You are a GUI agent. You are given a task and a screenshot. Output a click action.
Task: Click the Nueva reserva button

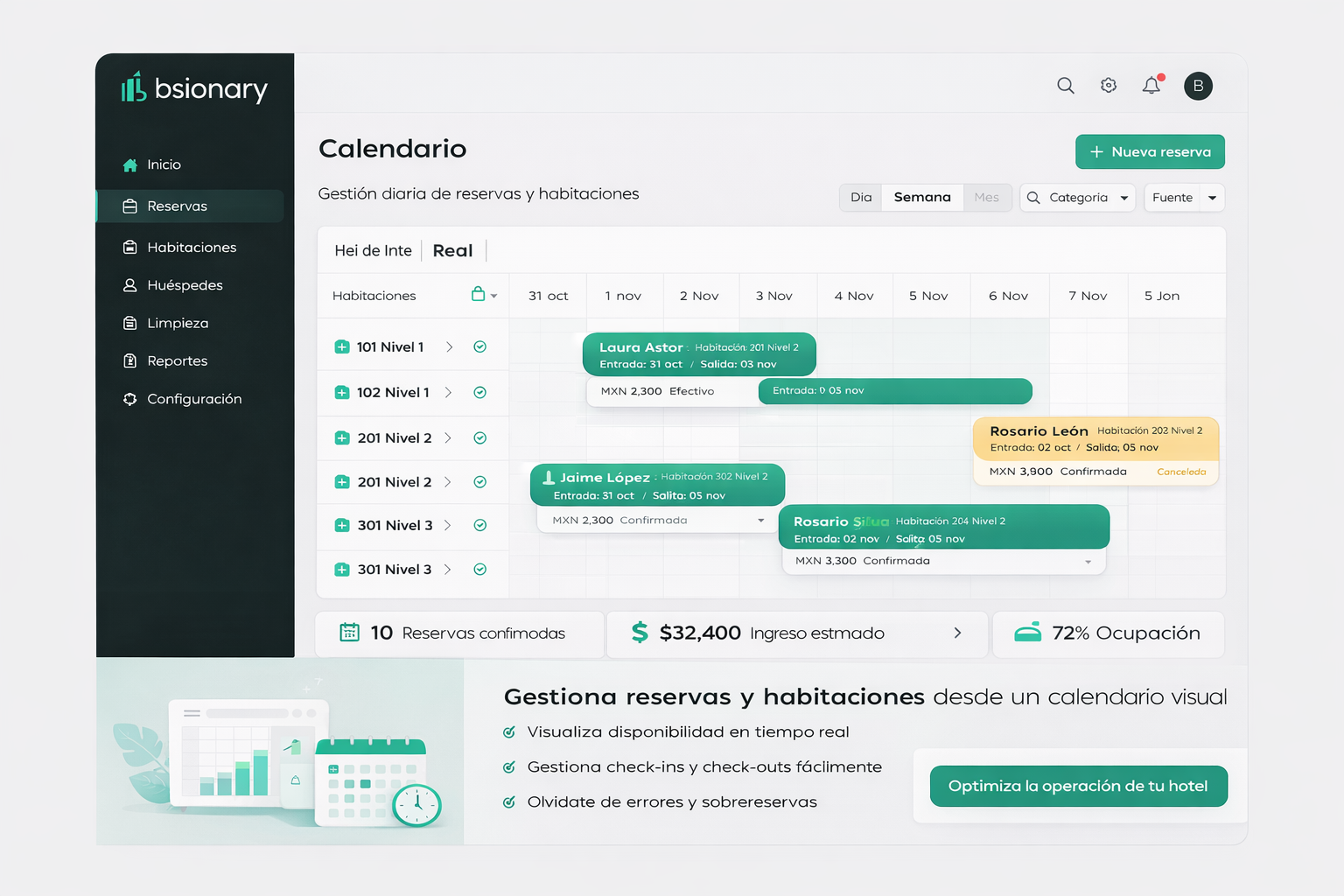[1150, 152]
